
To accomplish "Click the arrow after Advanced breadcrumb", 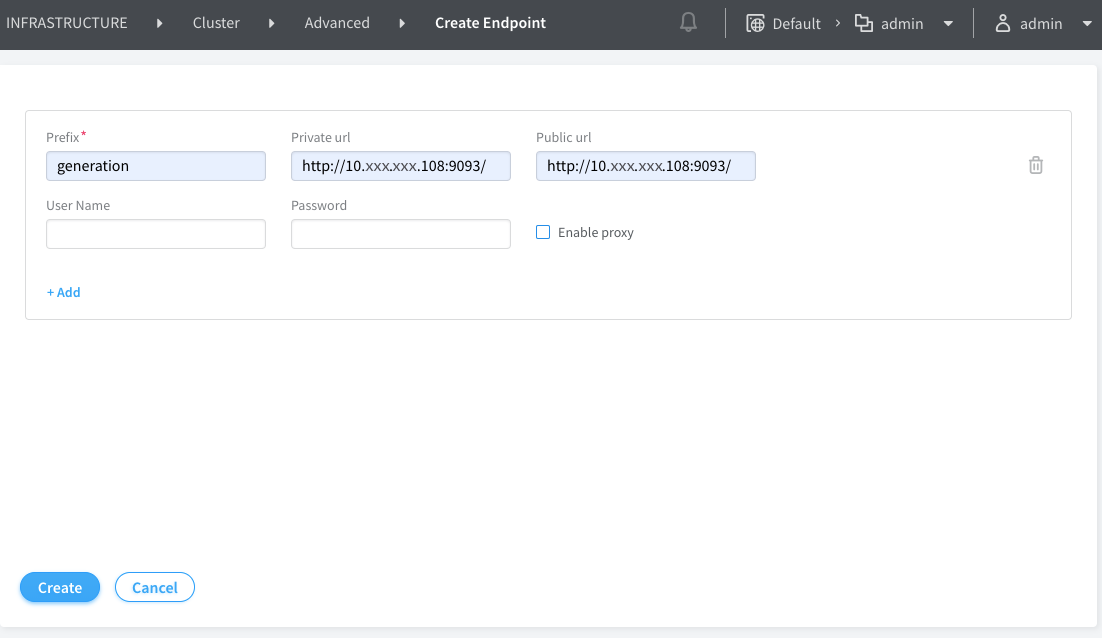I will pos(402,23).
